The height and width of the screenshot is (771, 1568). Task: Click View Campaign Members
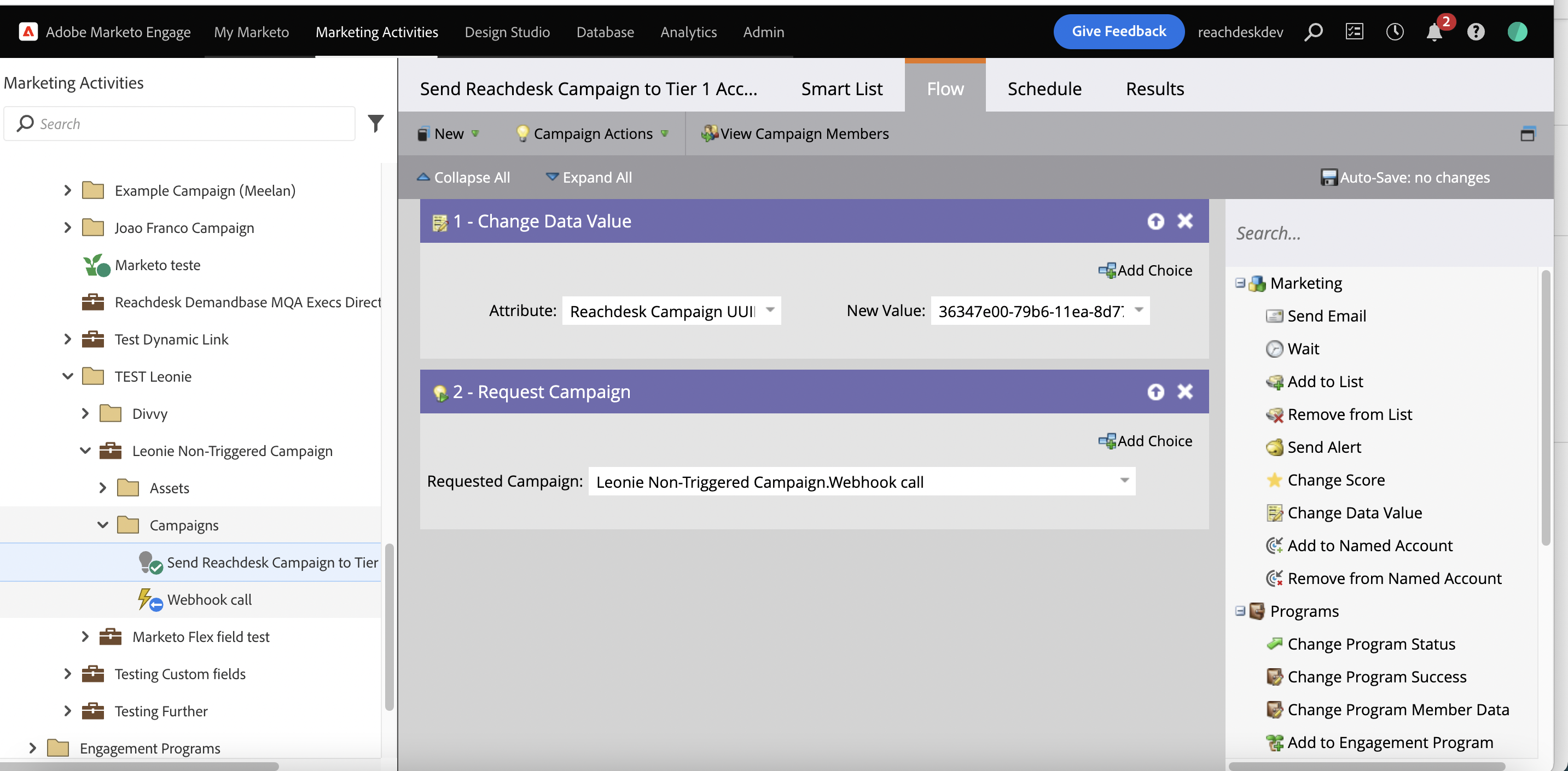point(795,133)
